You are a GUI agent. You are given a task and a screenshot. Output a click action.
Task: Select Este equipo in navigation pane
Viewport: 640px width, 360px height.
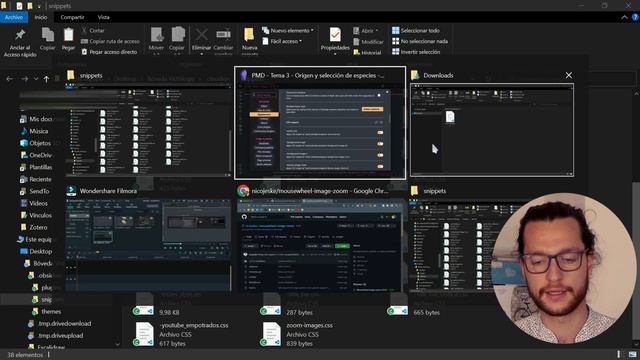click(34, 239)
